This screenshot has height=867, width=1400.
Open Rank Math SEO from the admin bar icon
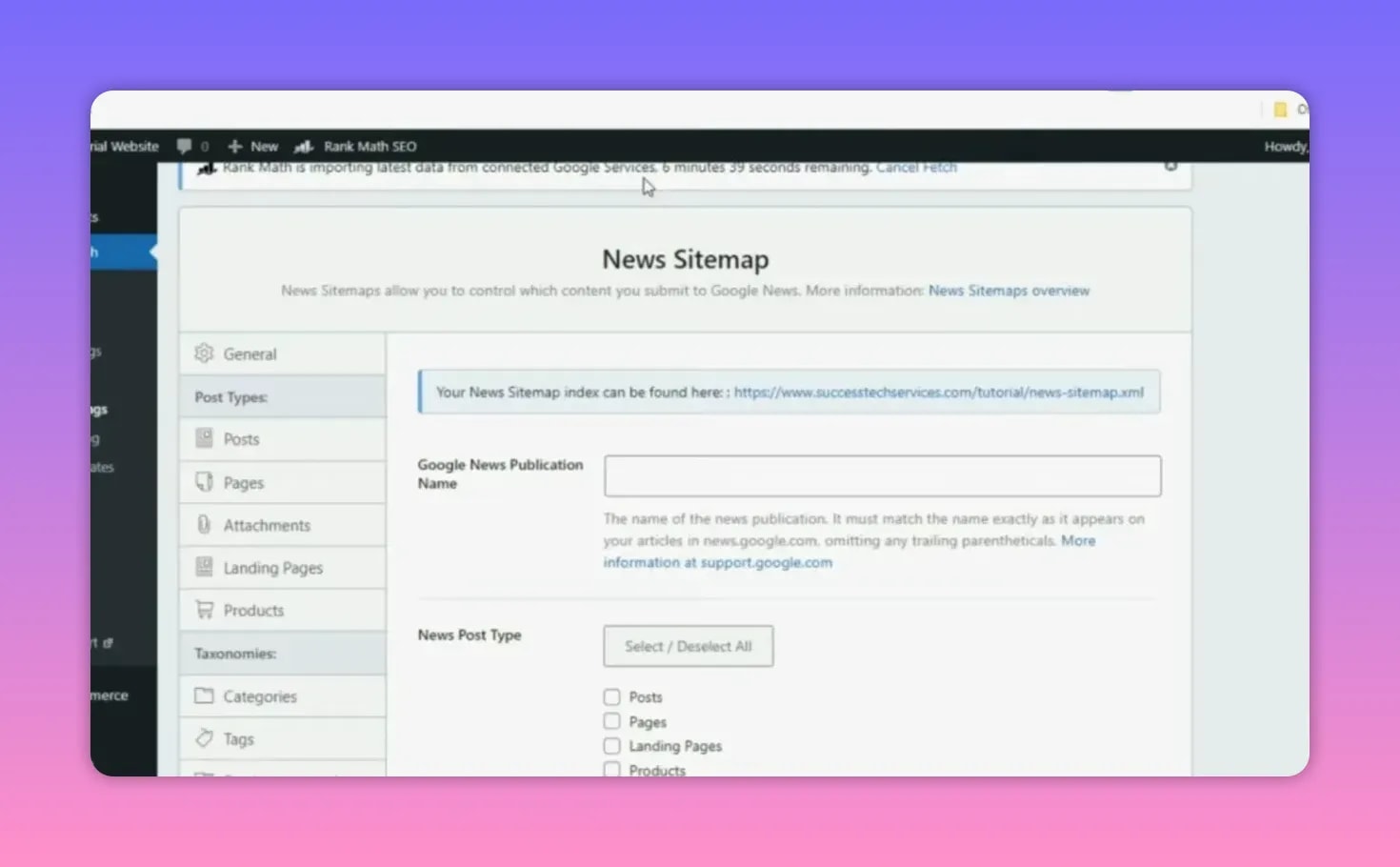point(303,146)
